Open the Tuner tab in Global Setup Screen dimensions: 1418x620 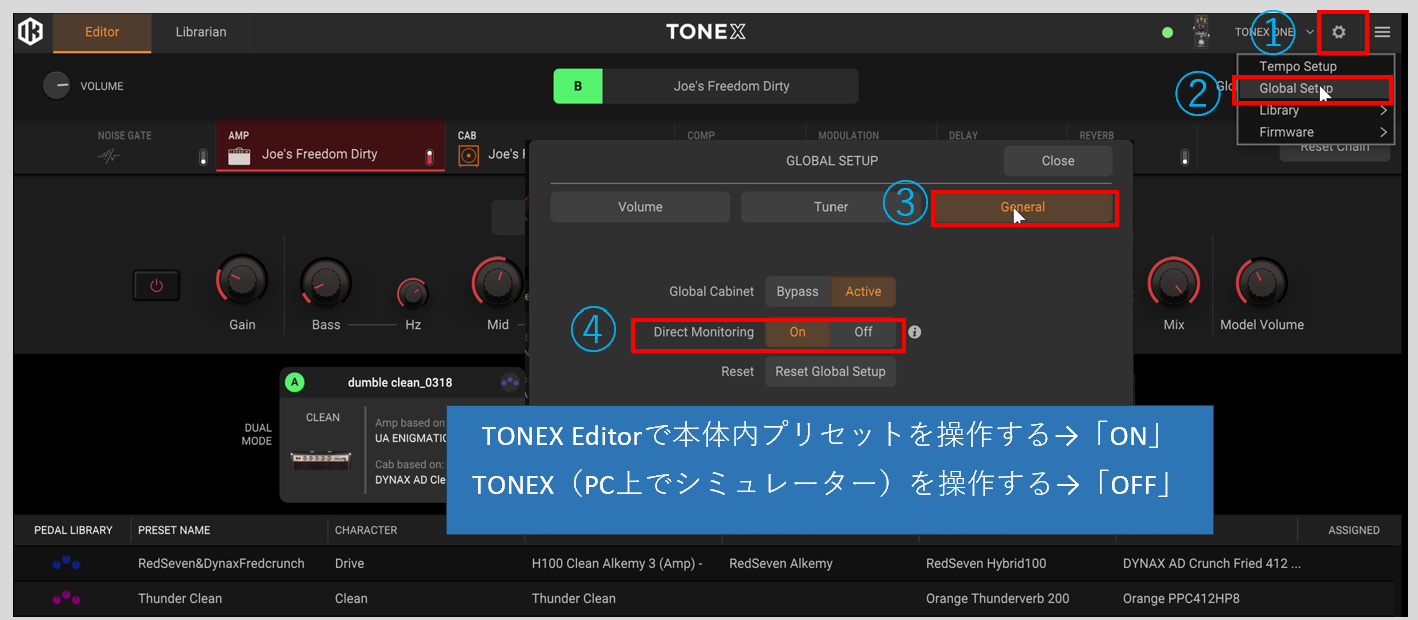[x=831, y=207]
